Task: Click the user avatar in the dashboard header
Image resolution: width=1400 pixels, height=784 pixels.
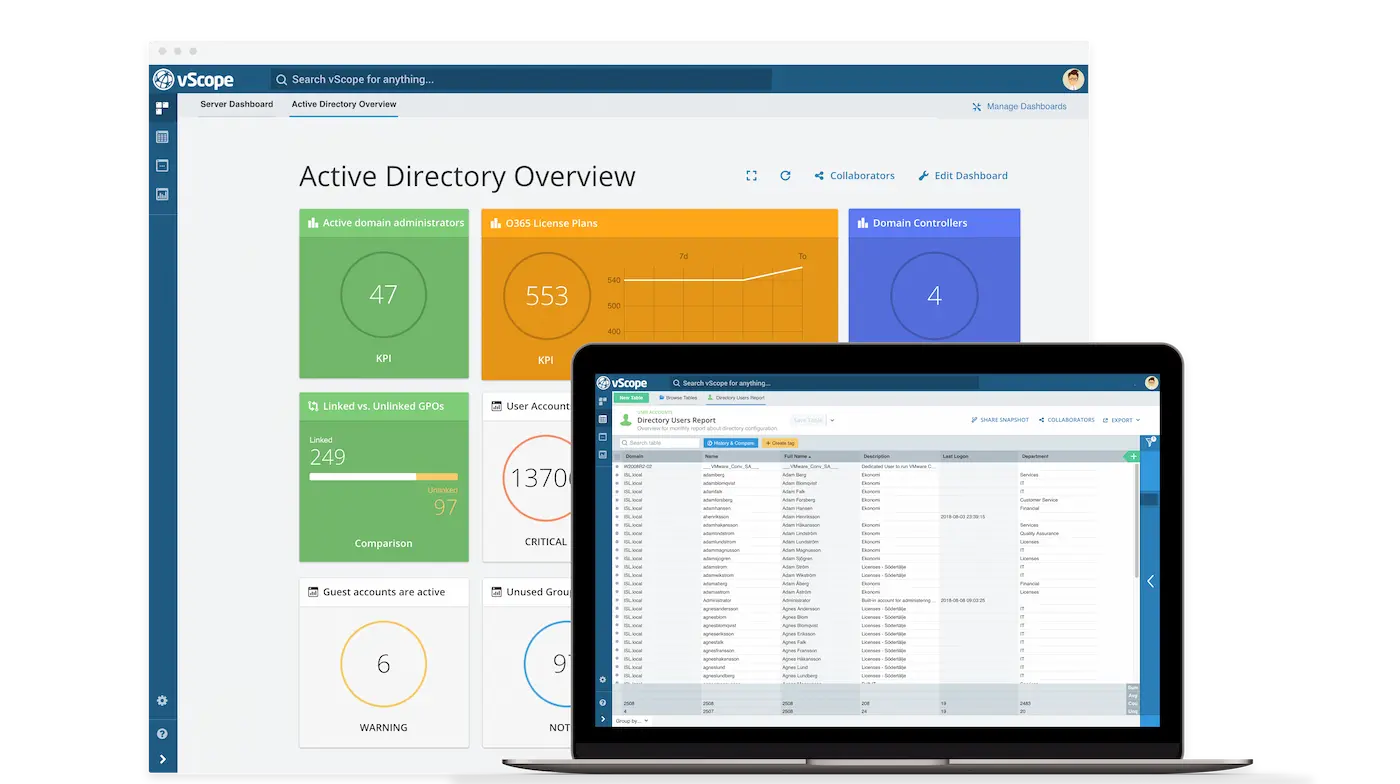Action: click(1073, 79)
